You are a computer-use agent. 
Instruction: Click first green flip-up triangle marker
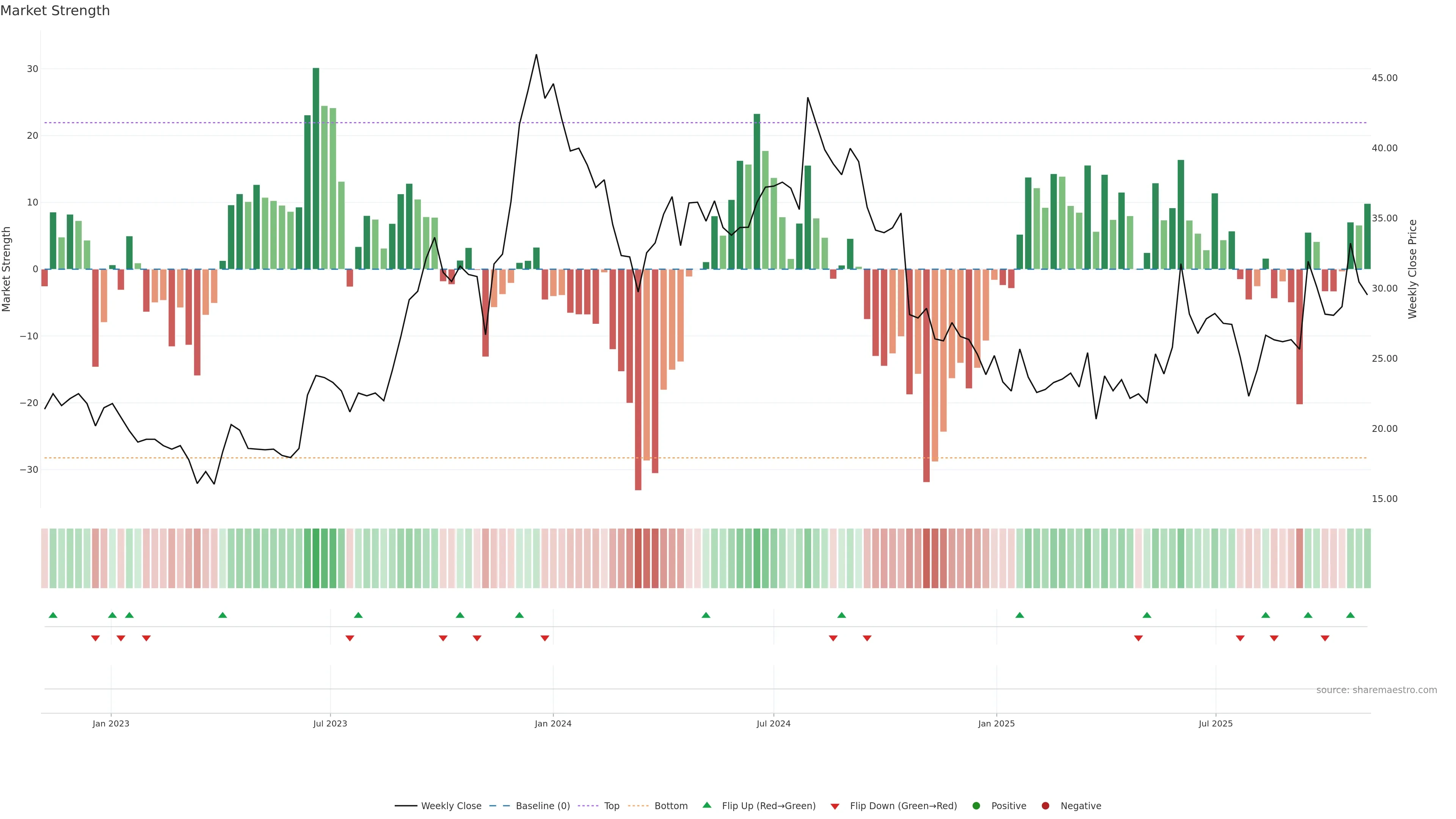53,615
